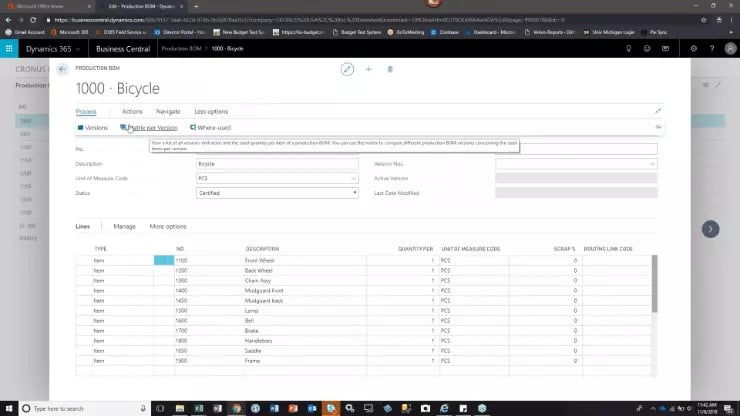The width and height of the screenshot is (740, 416).
Task: Open the Where-used action
Action: [210, 127]
